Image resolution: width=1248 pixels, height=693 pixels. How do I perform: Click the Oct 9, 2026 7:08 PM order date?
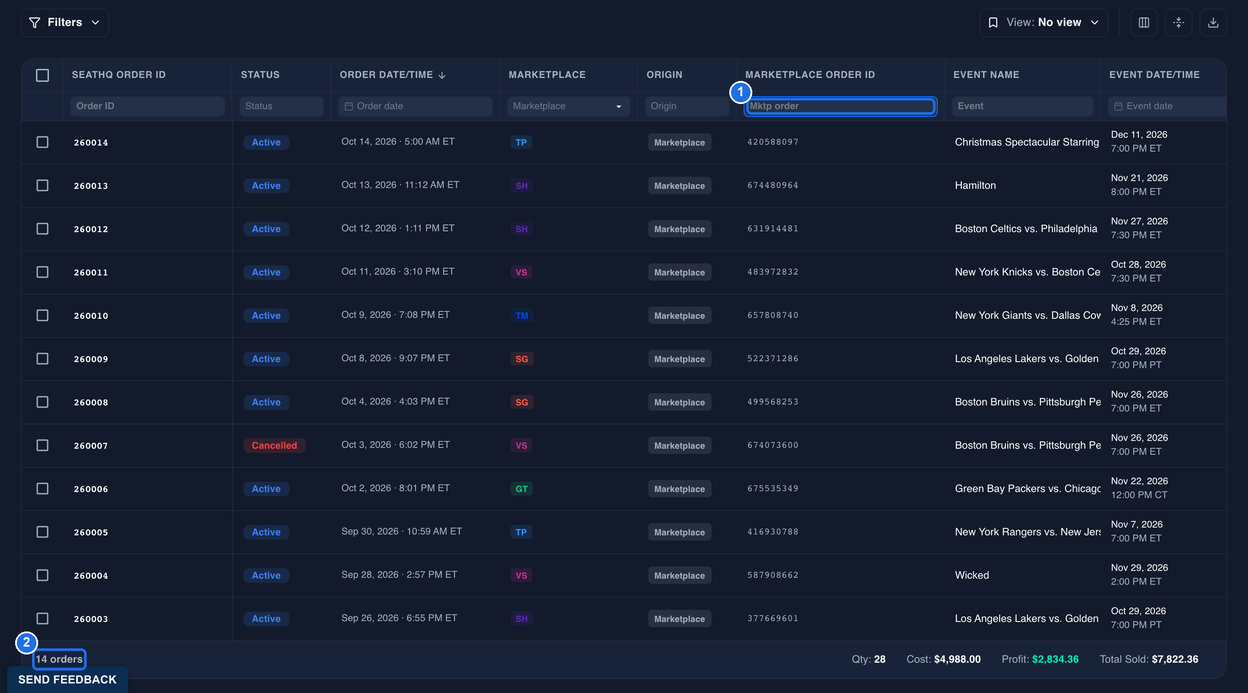[x=396, y=315]
